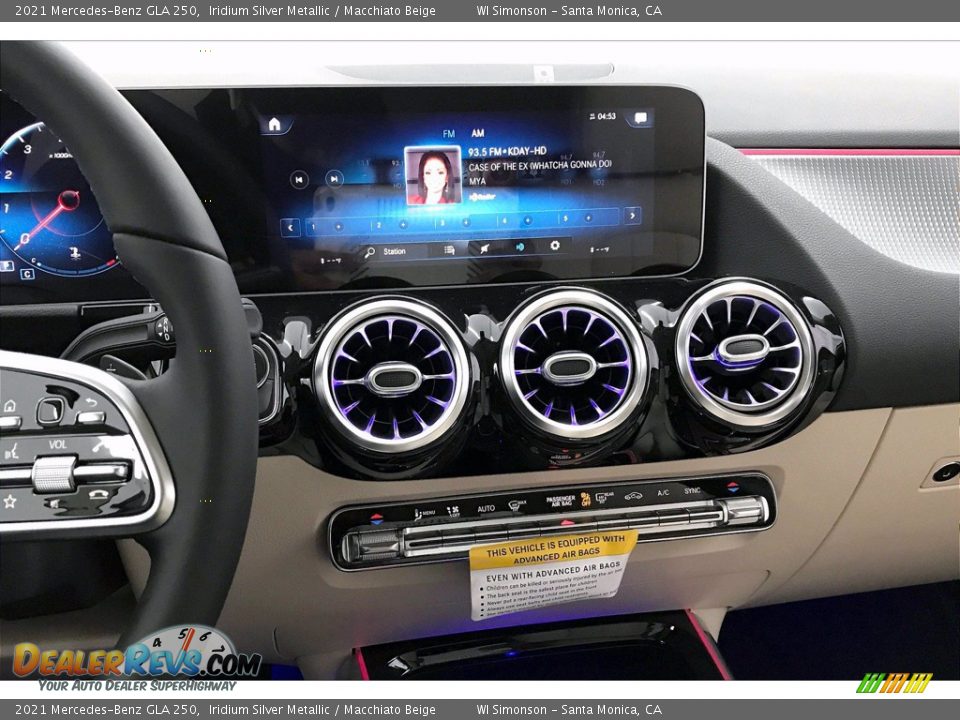
Task: Toggle A/C on the climate panel
Action: (x=661, y=492)
